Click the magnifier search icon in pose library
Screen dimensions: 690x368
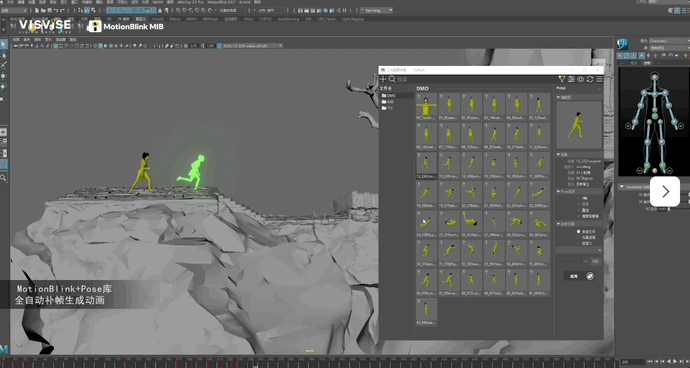tap(392, 79)
